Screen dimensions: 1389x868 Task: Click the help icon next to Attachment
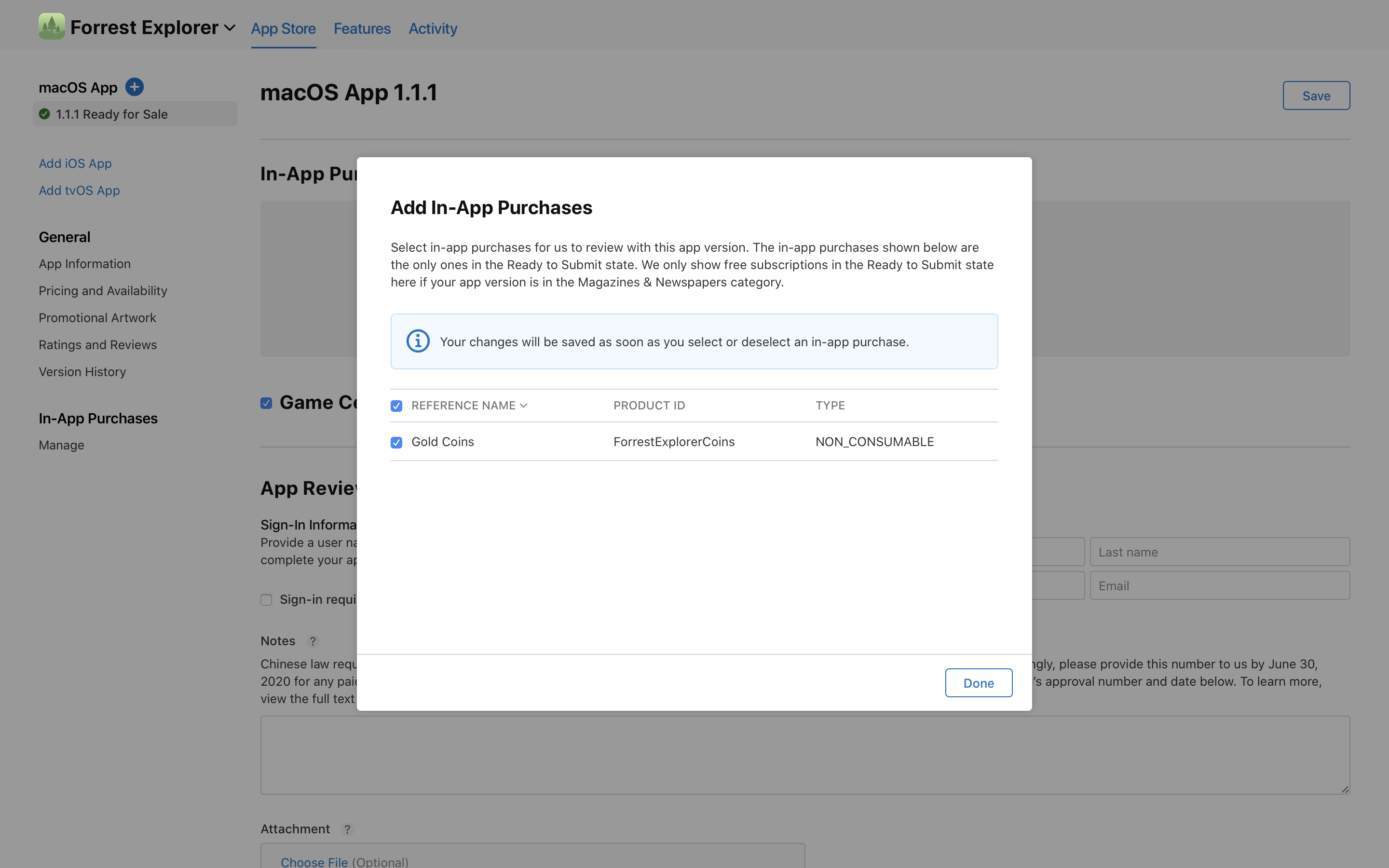(347, 829)
